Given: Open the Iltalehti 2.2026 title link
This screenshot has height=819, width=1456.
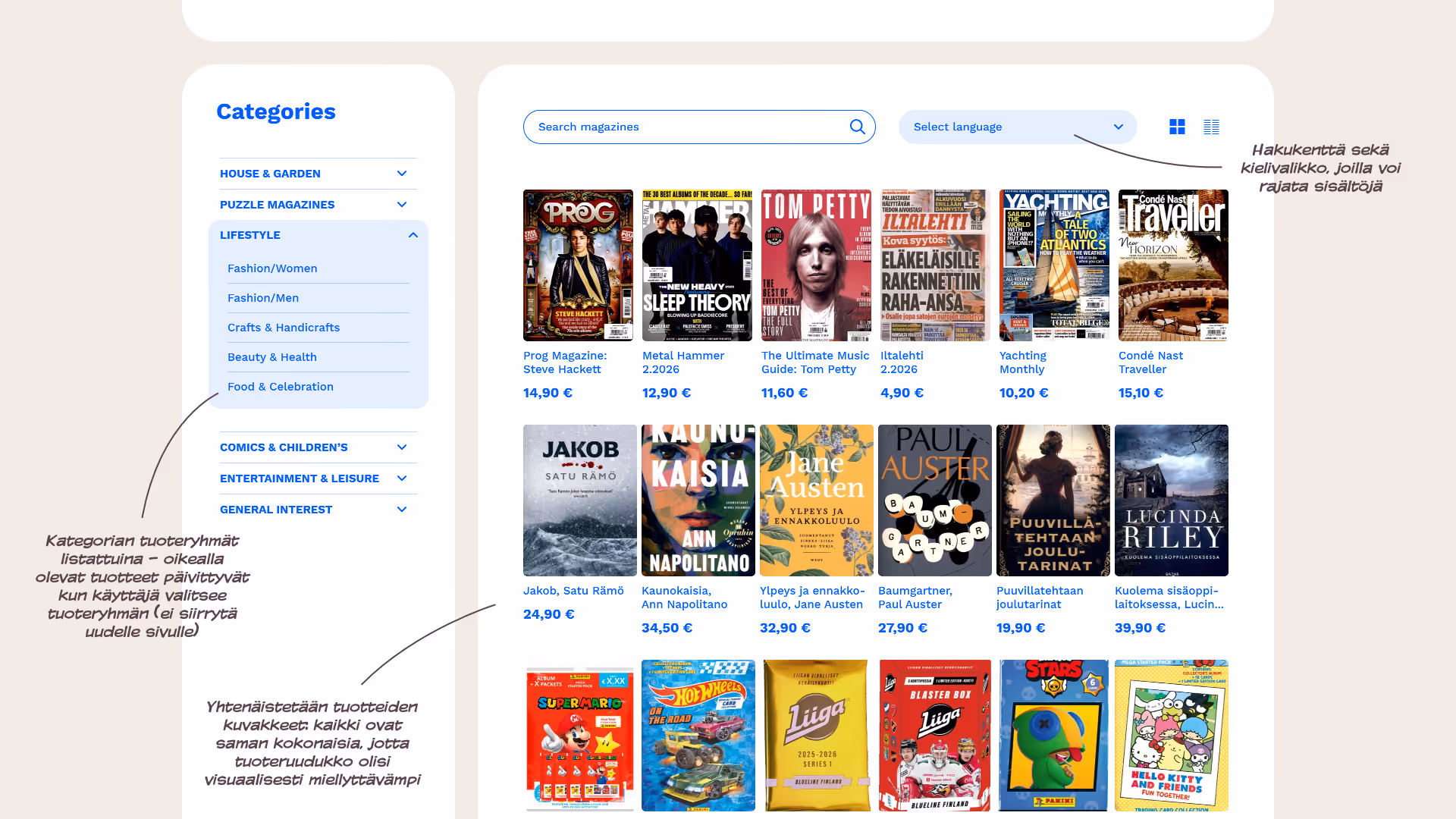Looking at the screenshot, I should [902, 362].
